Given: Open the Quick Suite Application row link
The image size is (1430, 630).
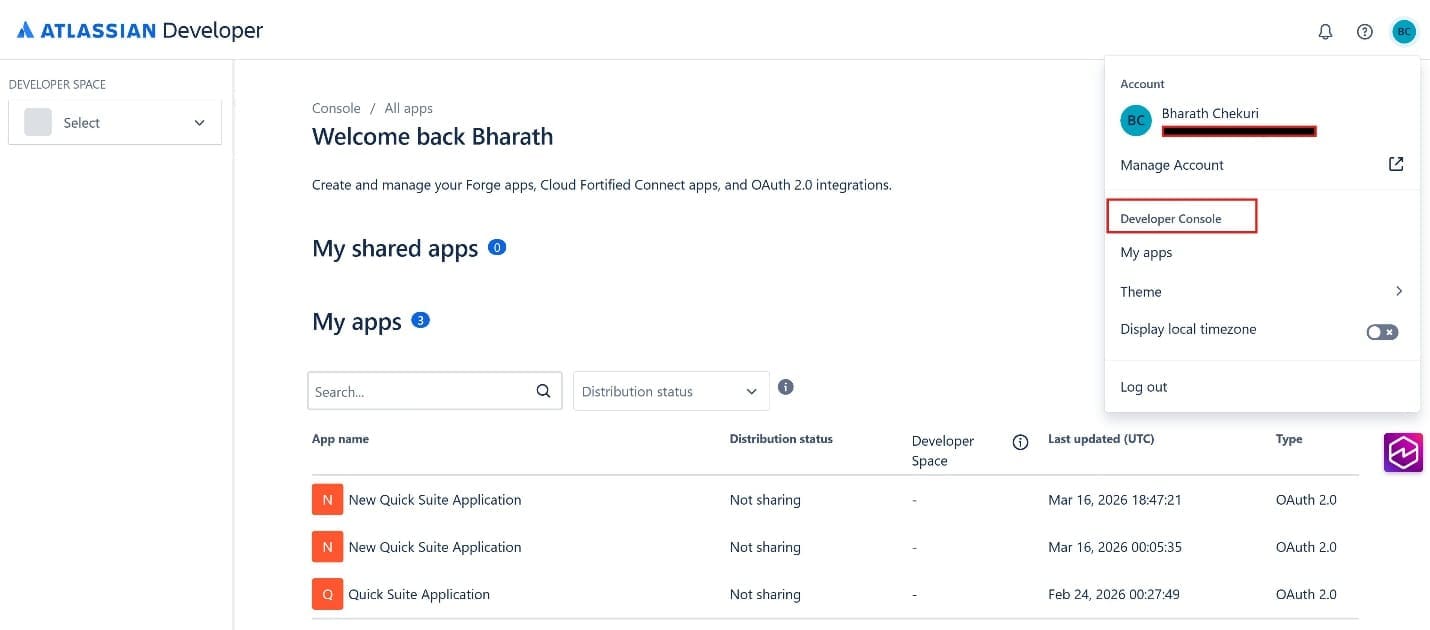Looking at the screenshot, I should [x=419, y=594].
